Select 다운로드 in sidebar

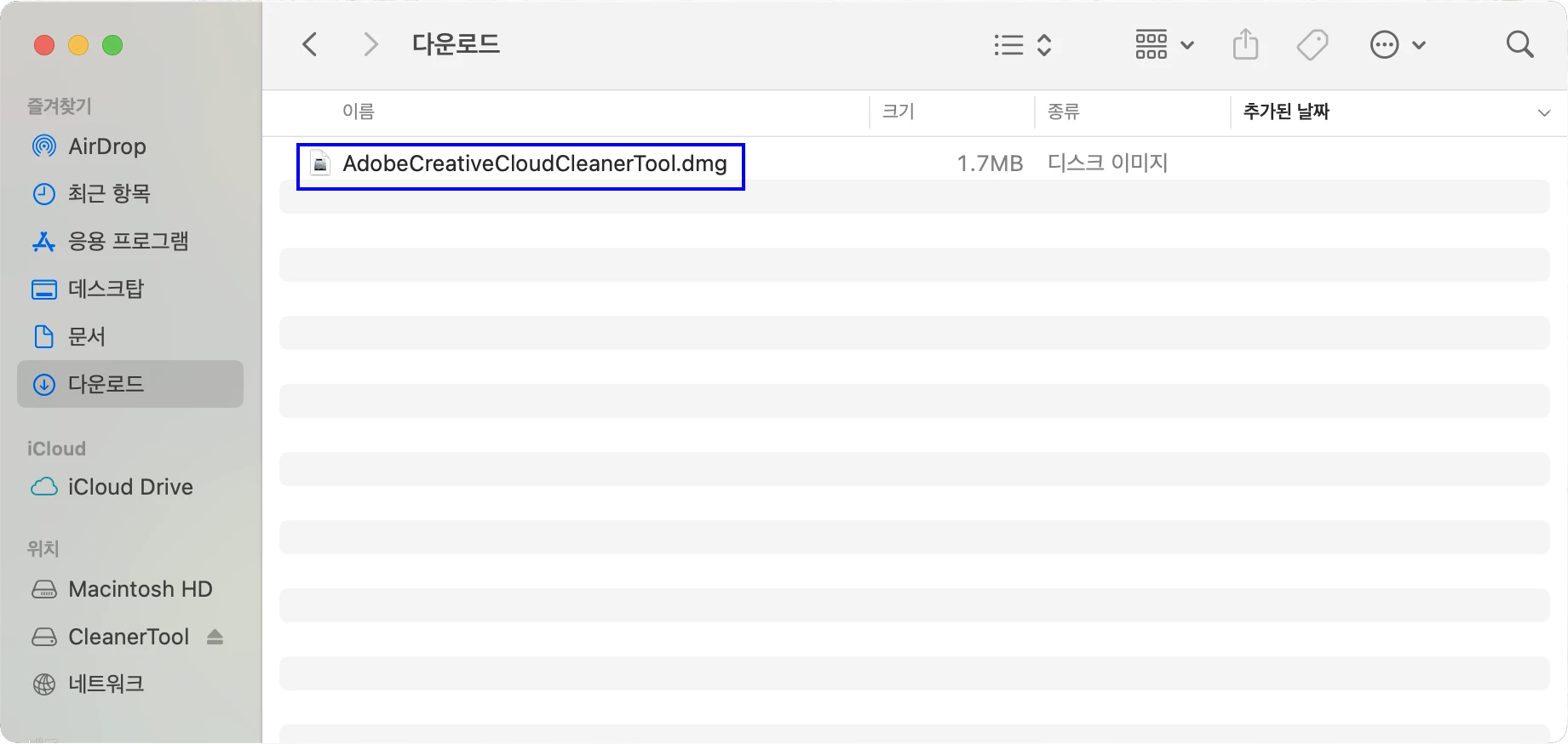[130, 384]
